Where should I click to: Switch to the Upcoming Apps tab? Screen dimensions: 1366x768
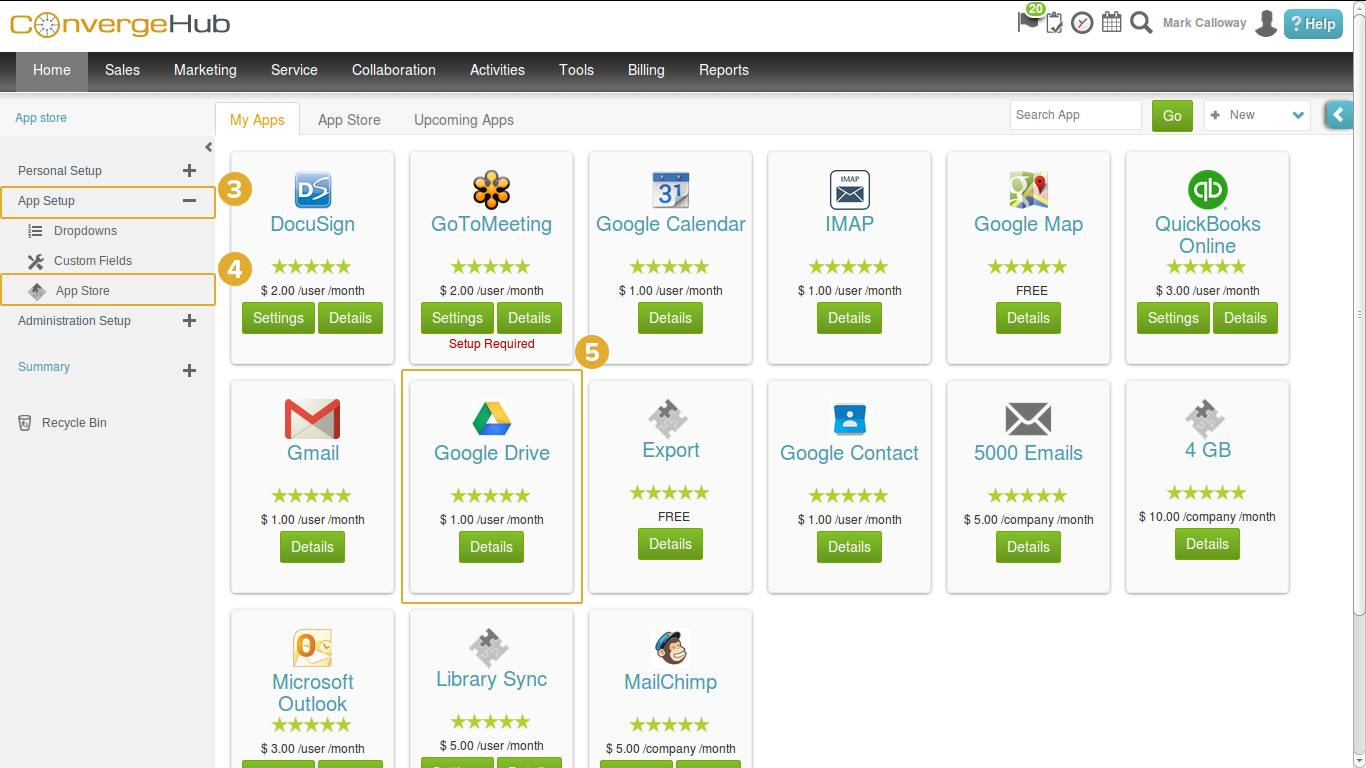(464, 120)
